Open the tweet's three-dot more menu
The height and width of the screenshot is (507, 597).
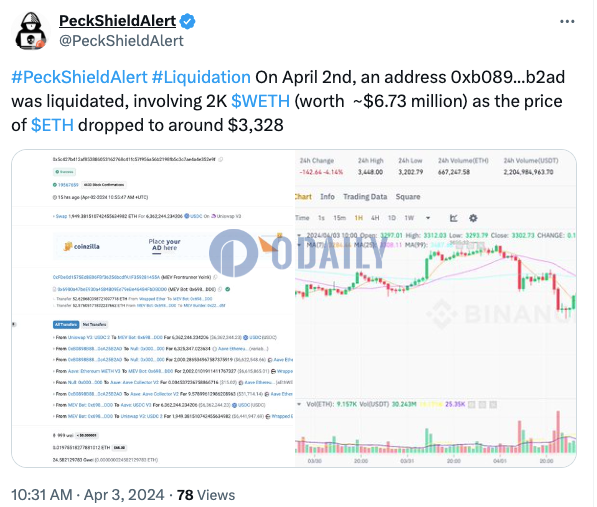[567, 22]
